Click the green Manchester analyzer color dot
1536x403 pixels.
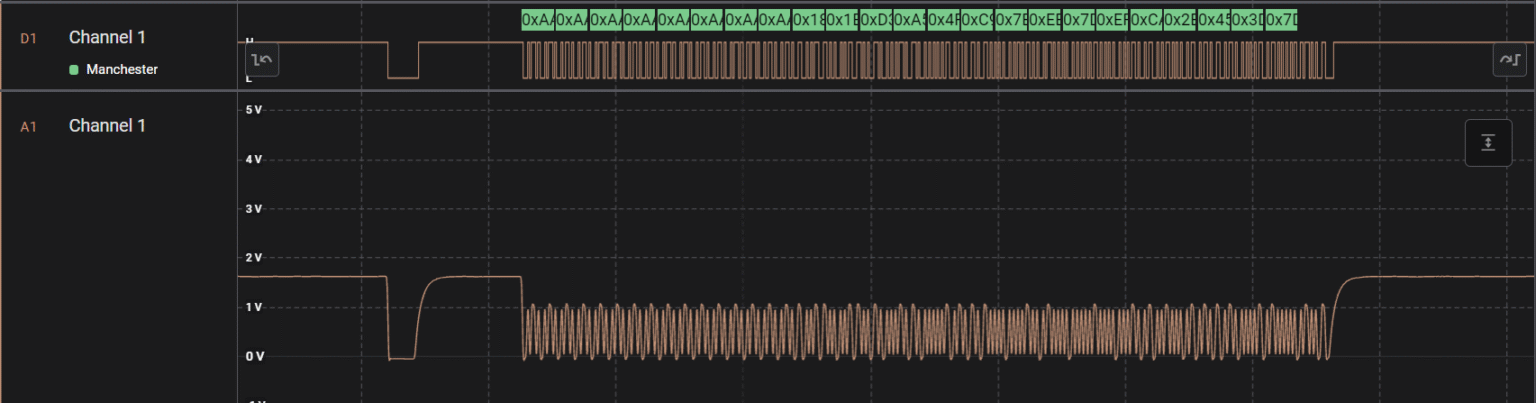click(x=74, y=70)
